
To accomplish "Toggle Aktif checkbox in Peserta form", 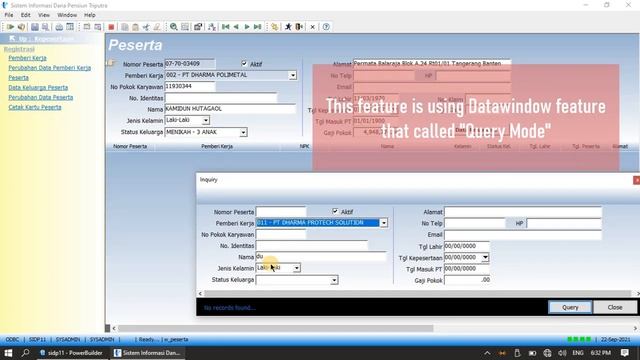I will pos(244,63).
